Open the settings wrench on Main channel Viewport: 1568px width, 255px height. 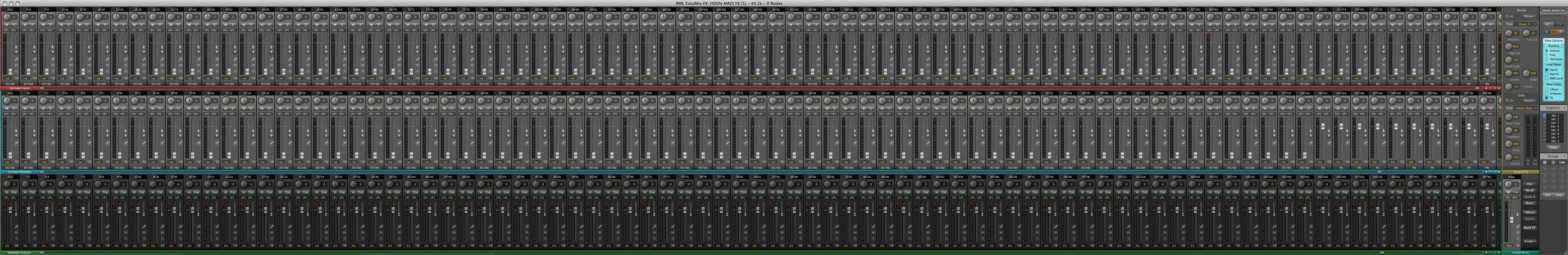click(x=1518, y=226)
